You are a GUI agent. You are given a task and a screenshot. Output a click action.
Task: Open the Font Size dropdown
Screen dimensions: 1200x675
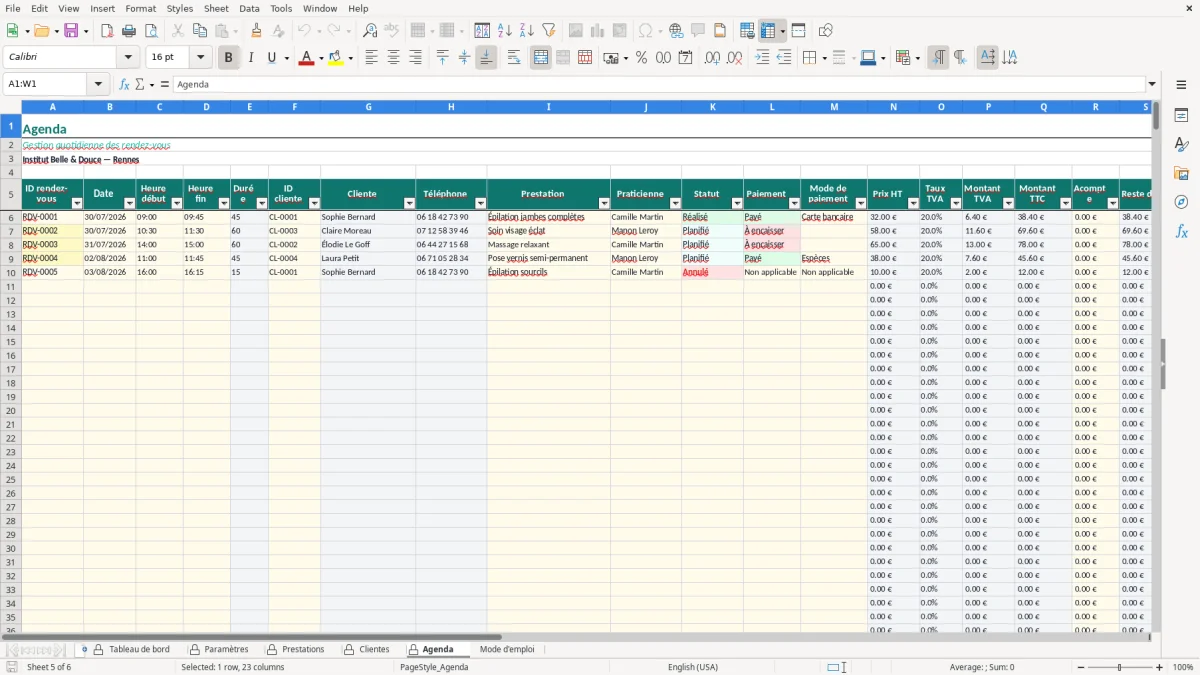(x=200, y=58)
